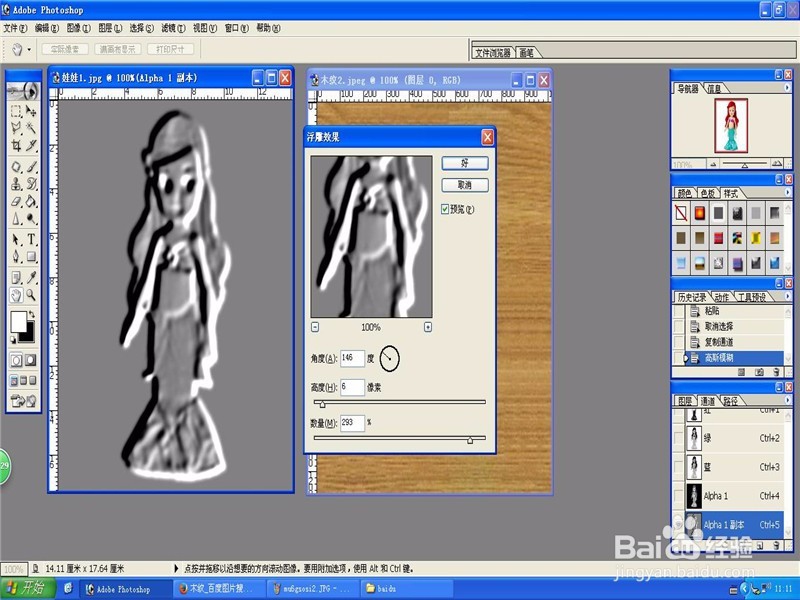Select the Move tool
The image size is (800, 600).
(x=31, y=111)
